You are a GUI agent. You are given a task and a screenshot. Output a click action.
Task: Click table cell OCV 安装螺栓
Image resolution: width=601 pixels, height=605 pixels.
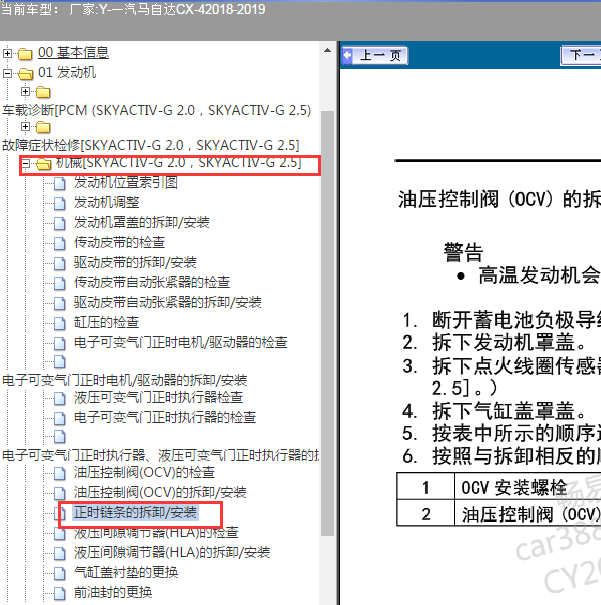coord(528,487)
